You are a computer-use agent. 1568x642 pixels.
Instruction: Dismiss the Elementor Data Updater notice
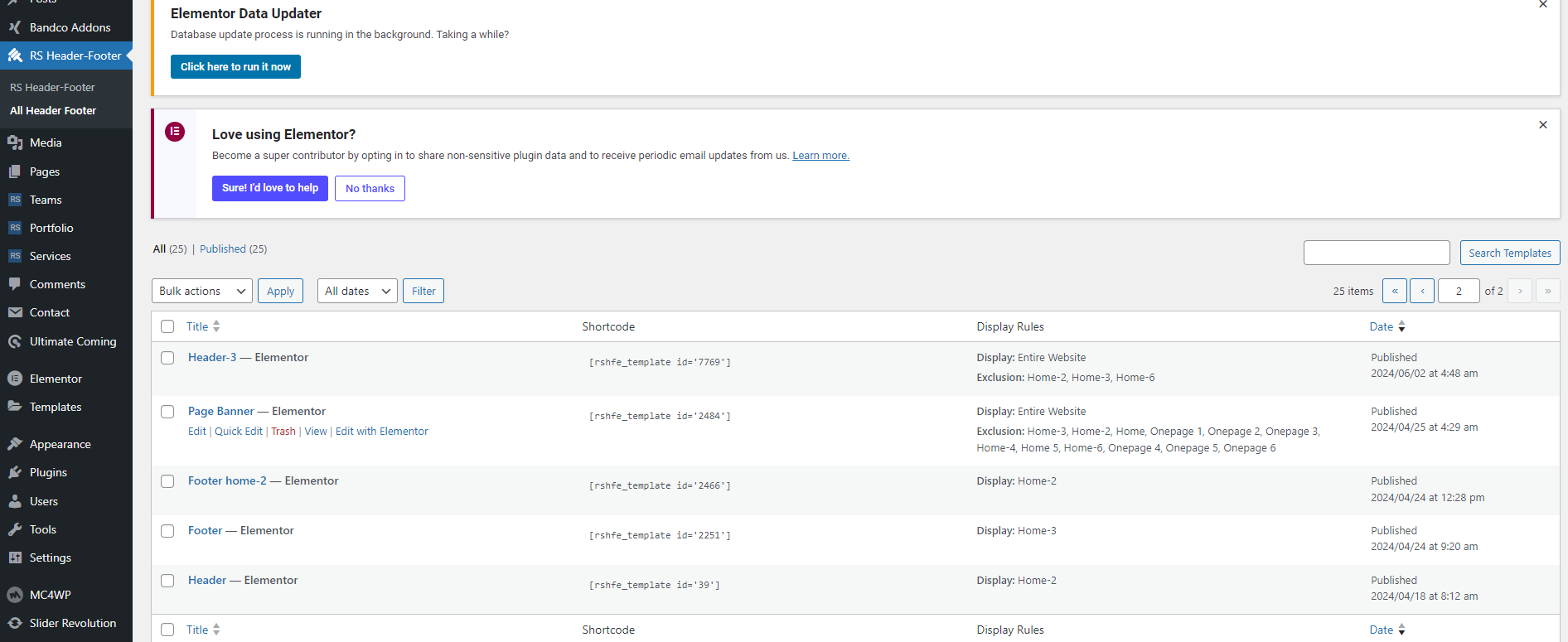coord(1543,4)
